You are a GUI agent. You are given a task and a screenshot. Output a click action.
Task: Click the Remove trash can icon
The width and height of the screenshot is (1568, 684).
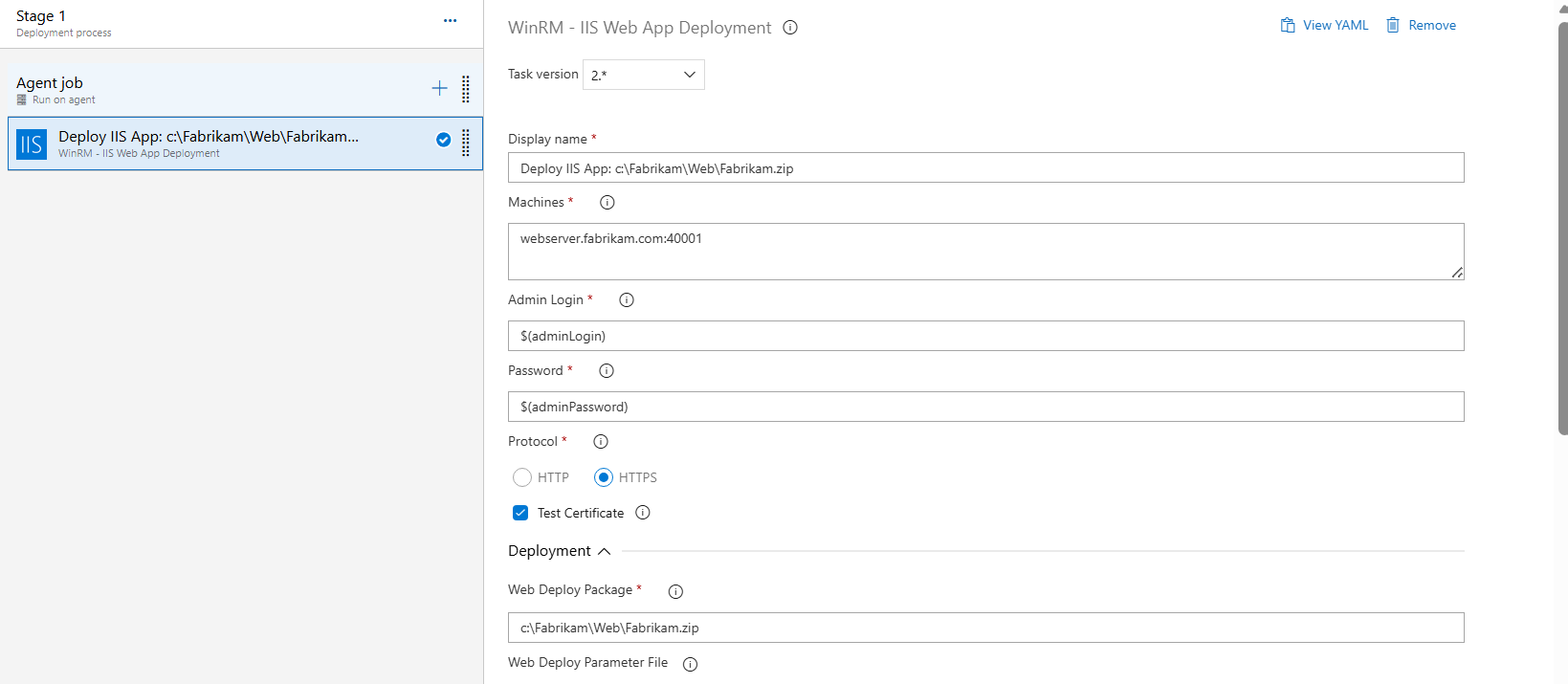(1393, 25)
